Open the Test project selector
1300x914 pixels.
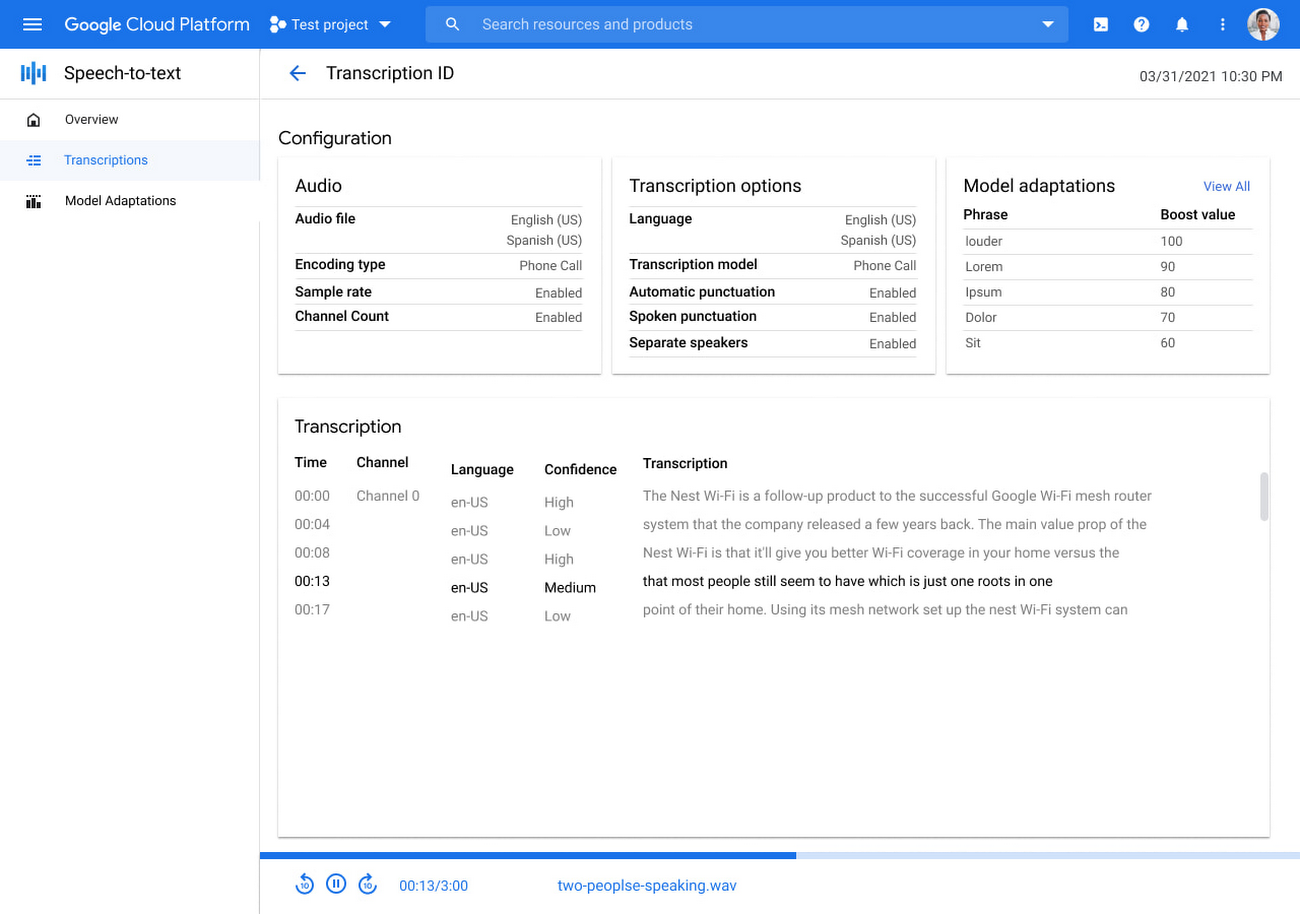tap(330, 24)
